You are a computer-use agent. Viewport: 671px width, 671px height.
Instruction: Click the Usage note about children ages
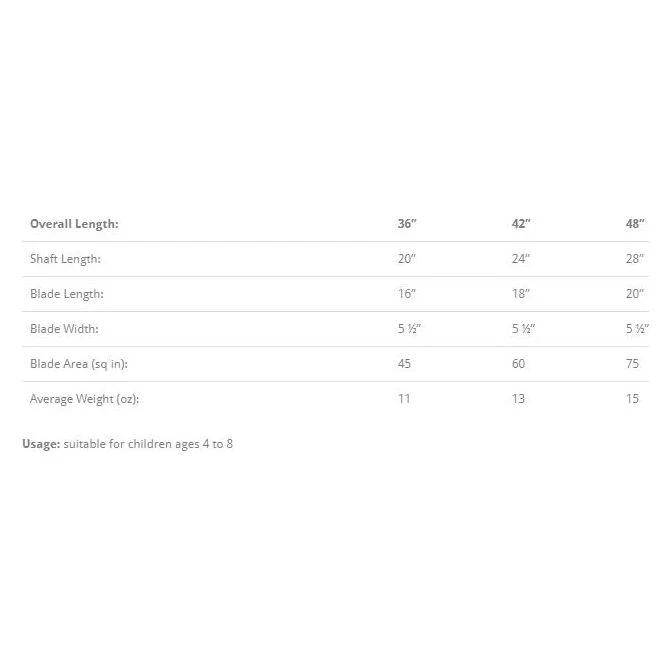point(128,444)
